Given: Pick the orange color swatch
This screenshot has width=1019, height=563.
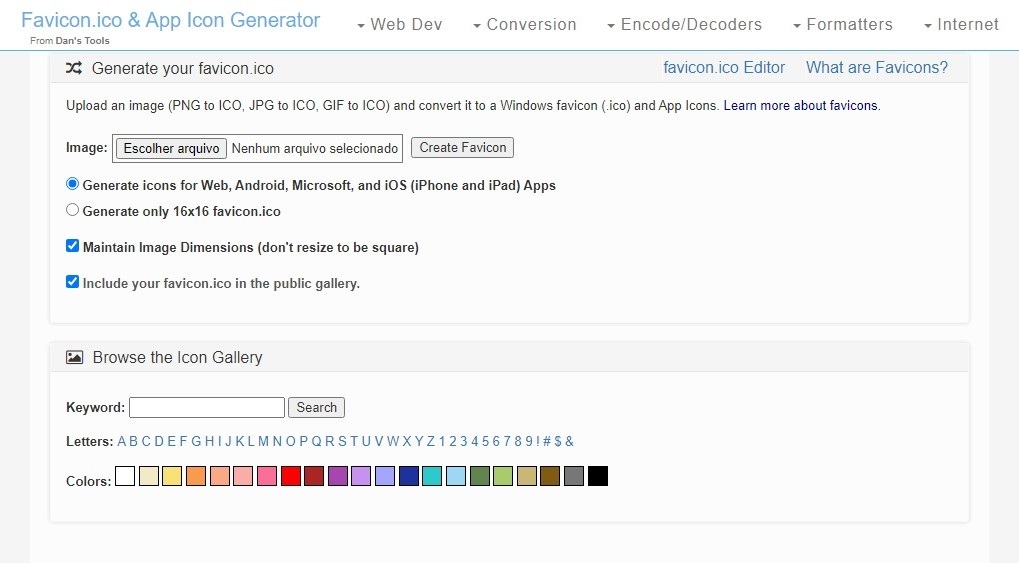Looking at the screenshot, I should 196,476.
